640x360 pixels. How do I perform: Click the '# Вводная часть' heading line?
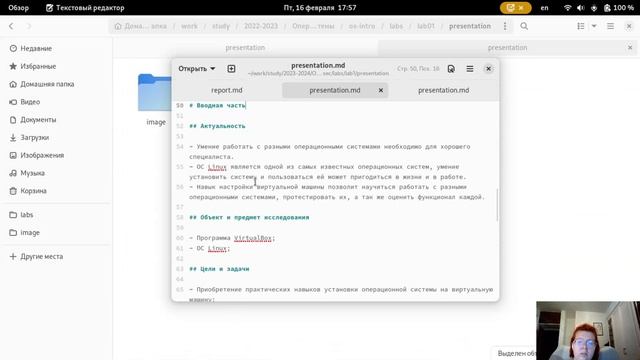coord(218,105)
